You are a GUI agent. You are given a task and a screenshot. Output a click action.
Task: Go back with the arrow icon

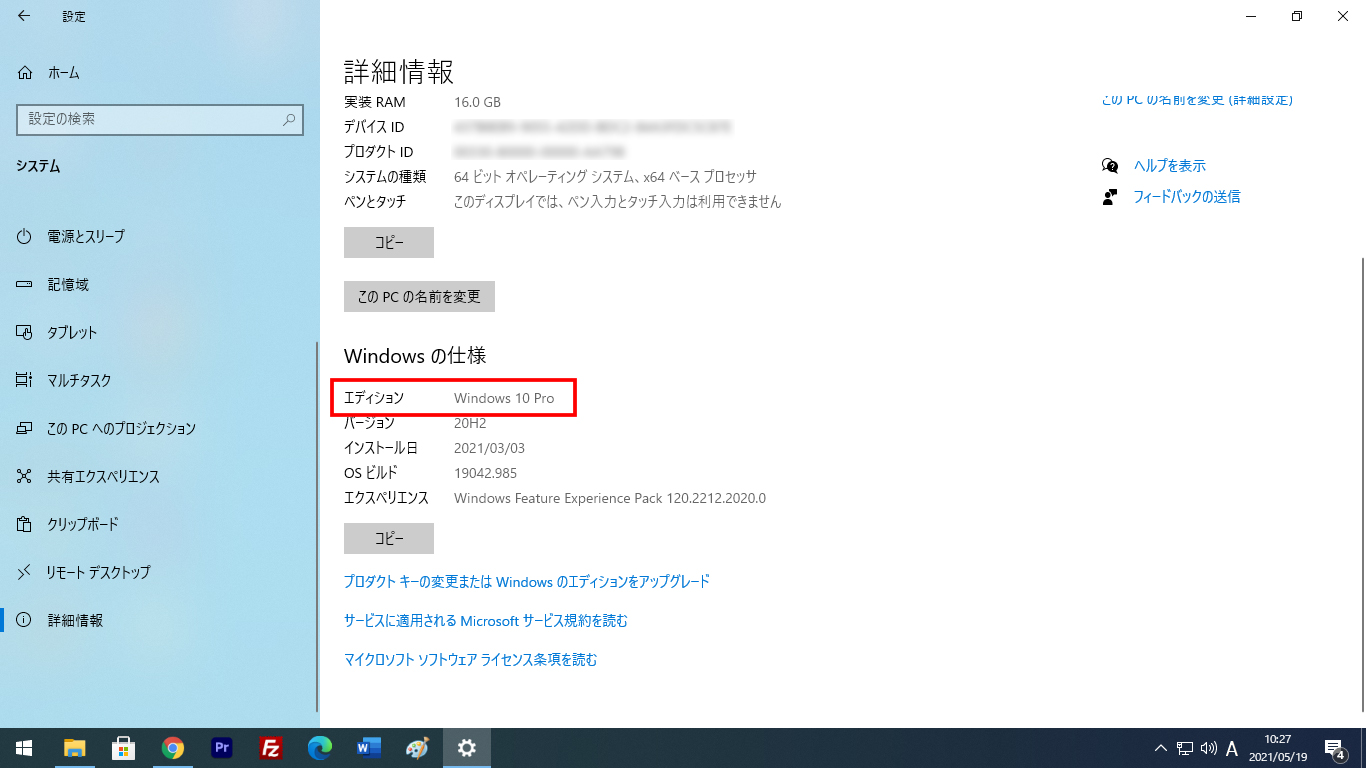point(24,16)
